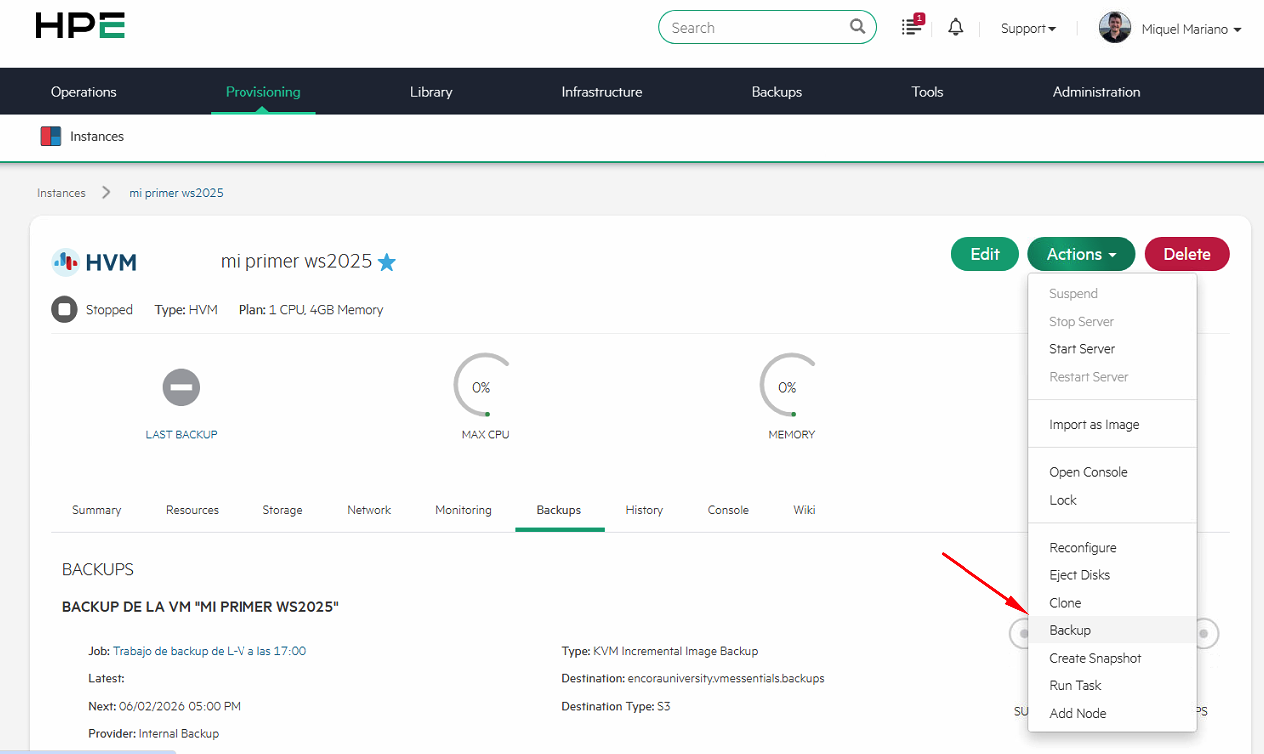
Task: Click Miquel Mariano's profile picture
Action: pos(1114,27)
